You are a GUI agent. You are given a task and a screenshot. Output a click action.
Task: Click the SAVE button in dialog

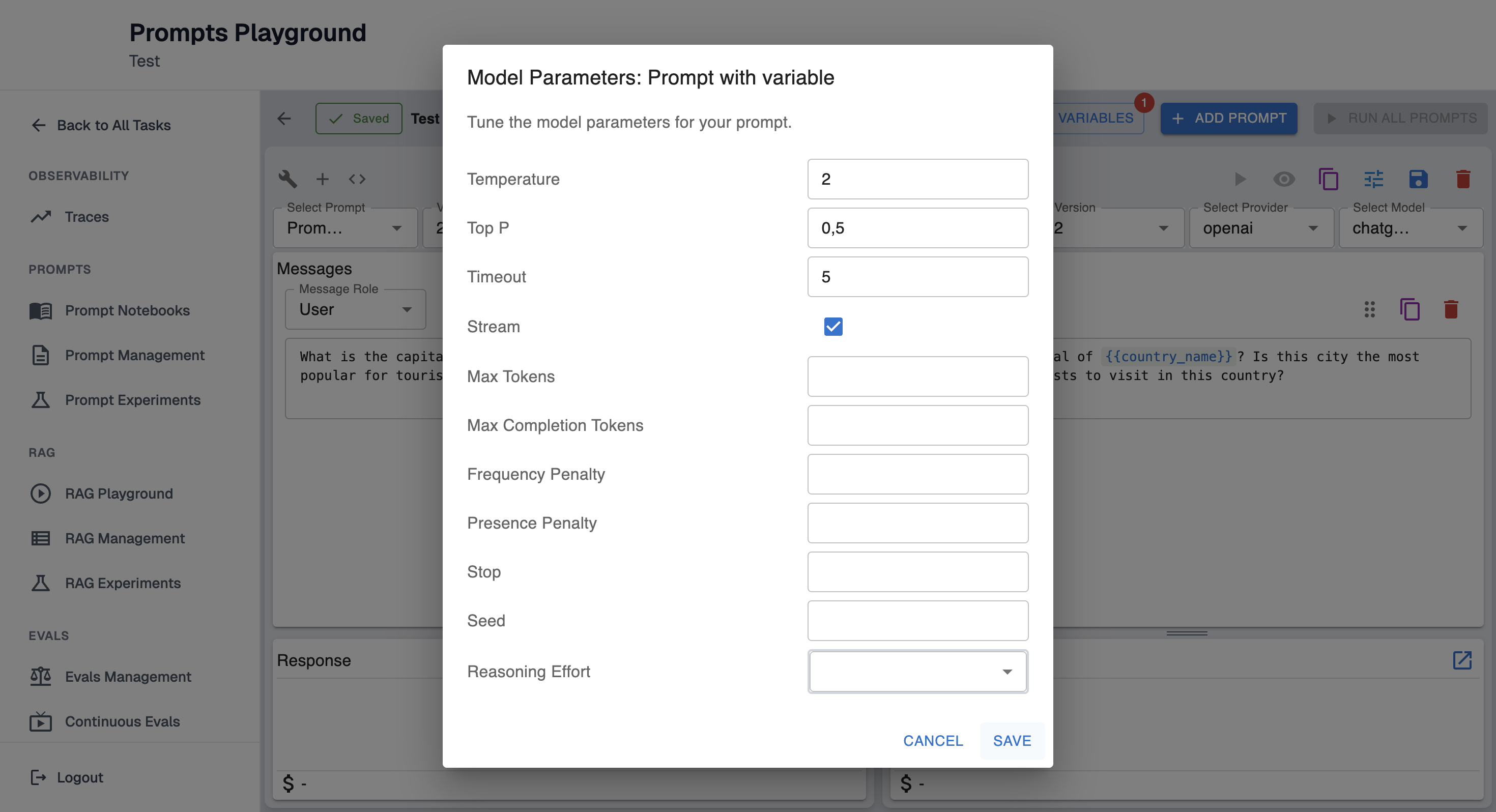click(x=1012, y=741)
